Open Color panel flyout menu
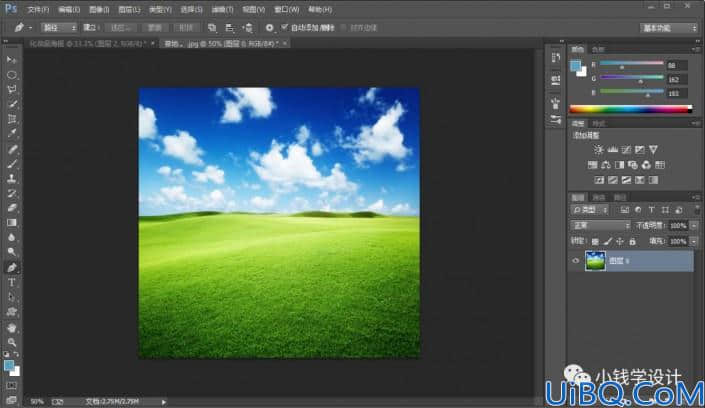 click(x=696, y=49)
